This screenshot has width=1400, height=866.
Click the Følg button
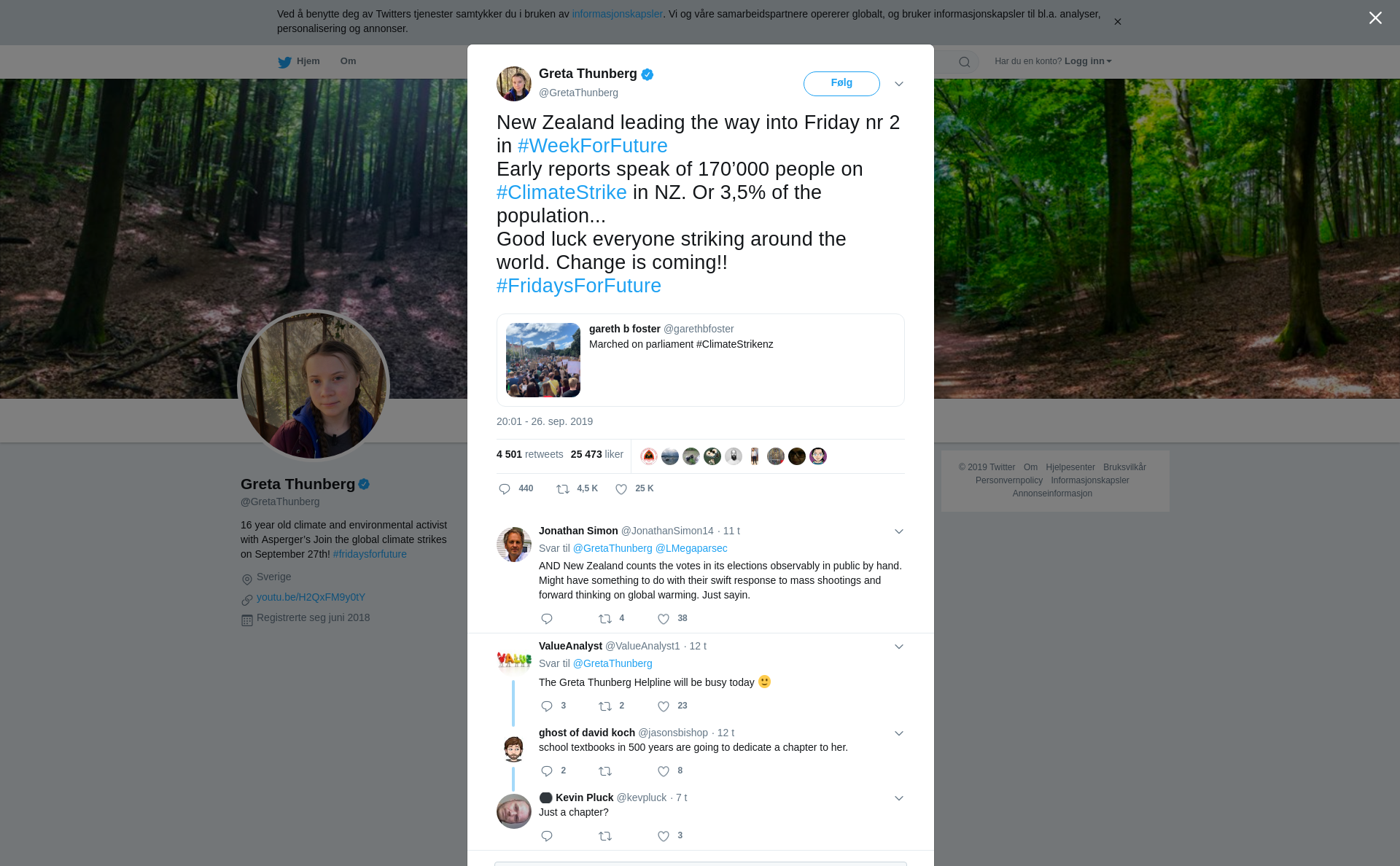(841, 84)
